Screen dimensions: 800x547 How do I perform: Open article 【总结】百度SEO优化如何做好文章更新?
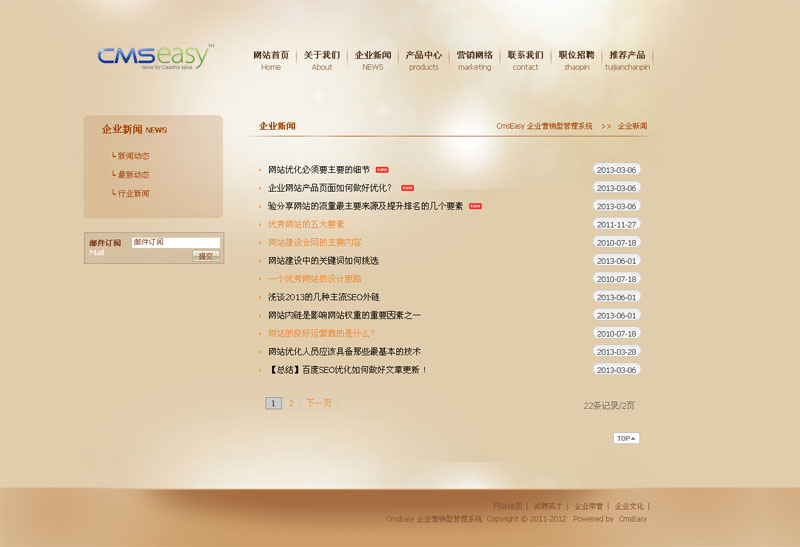pos(347,369)
